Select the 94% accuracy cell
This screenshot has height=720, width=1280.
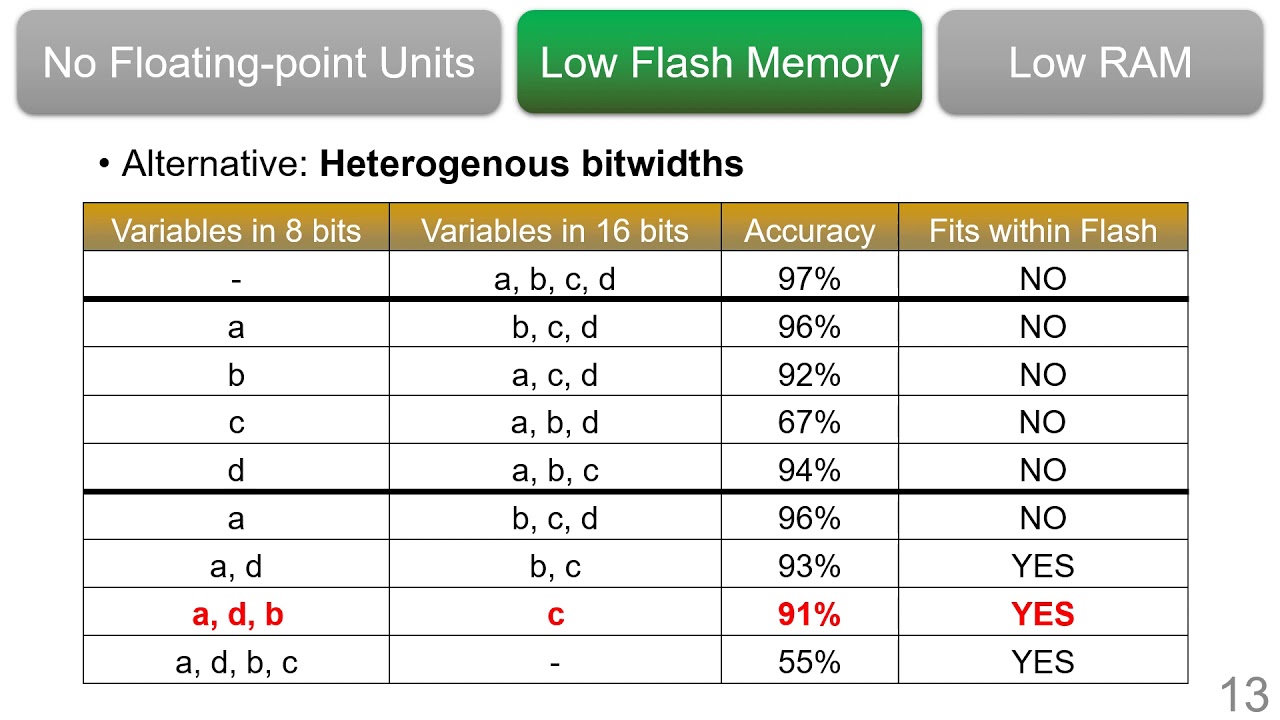809,470
